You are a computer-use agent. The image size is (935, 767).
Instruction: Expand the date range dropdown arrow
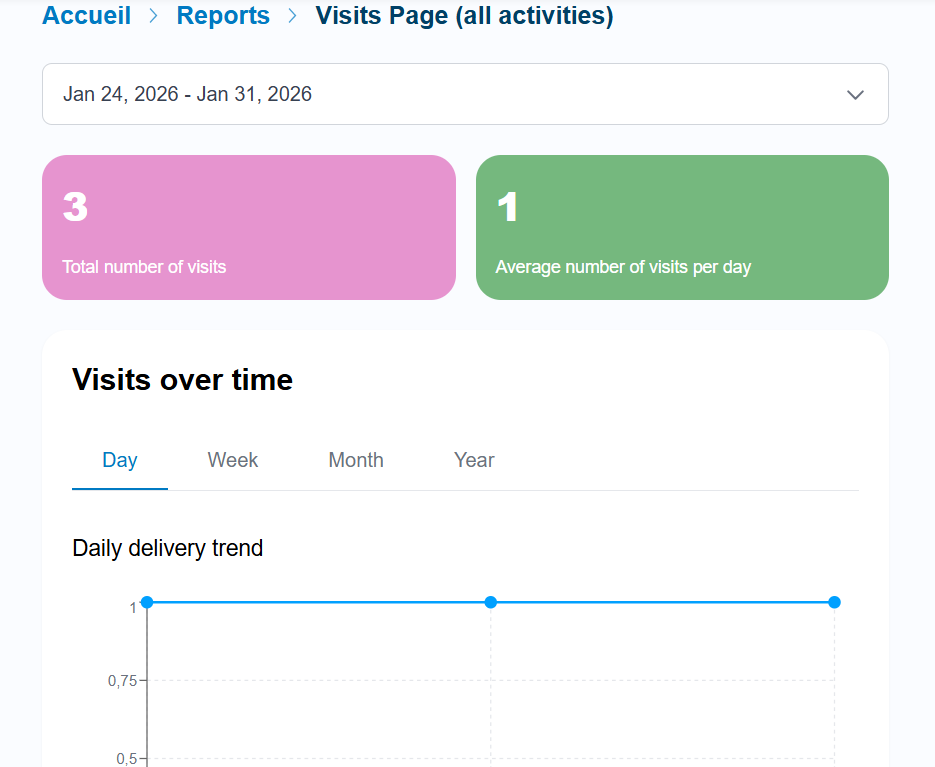855,95
